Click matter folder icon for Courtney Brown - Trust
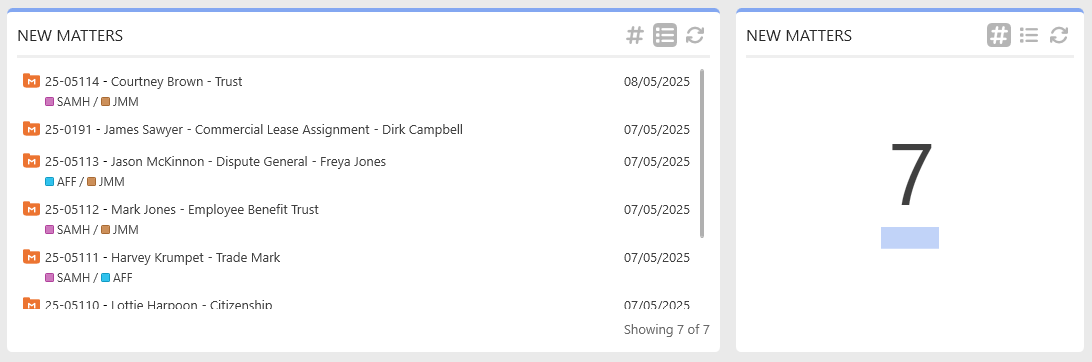The height and width of the screenshot is (362, 1092). pos(31,81)
